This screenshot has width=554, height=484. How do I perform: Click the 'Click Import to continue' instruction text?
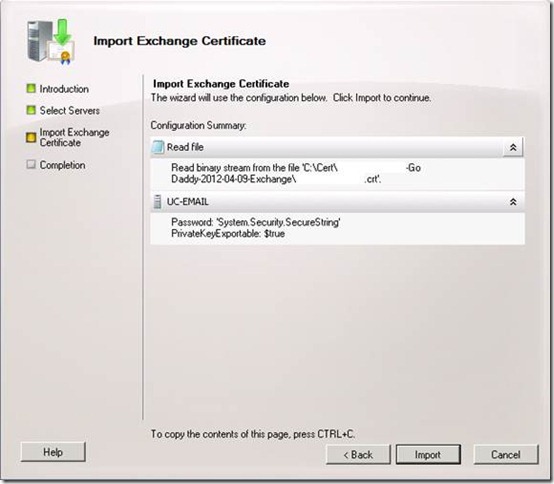(382, 98)
